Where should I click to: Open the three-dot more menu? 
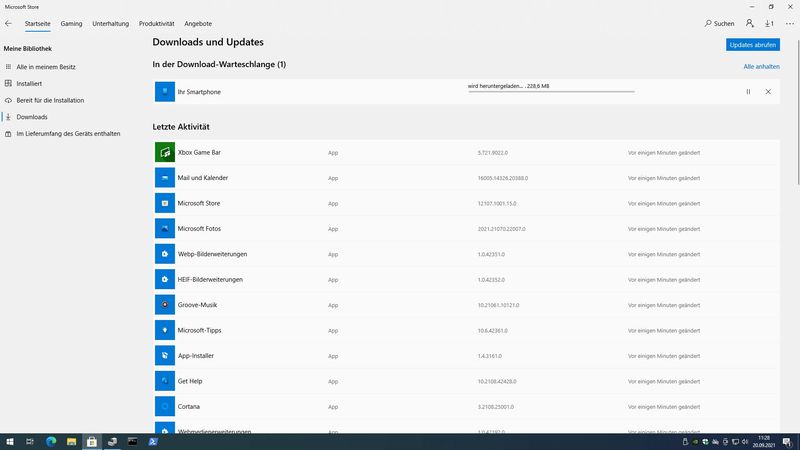pyautogui.click(x=790, y=23)
